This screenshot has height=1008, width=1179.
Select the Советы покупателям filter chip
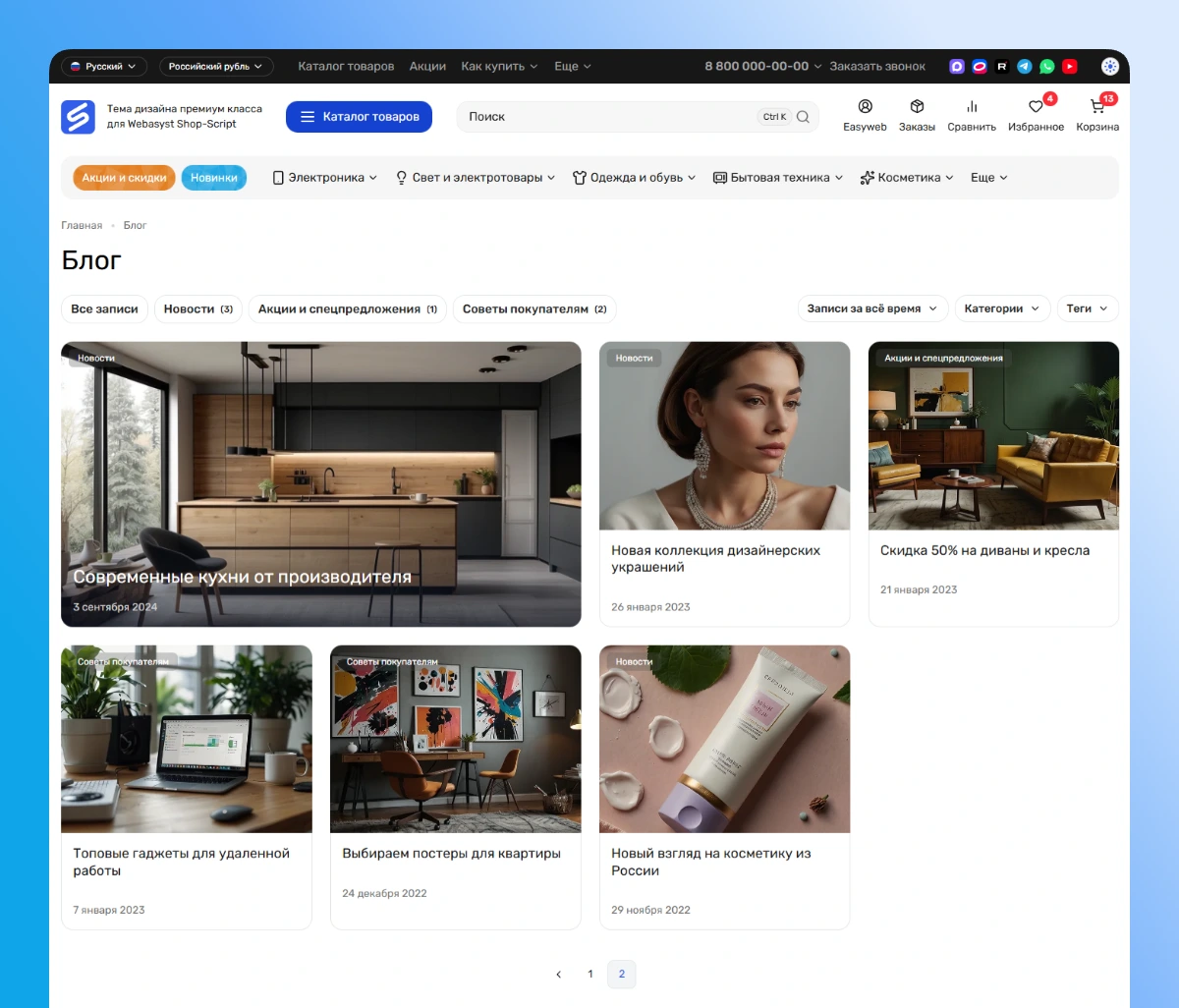pyautogui.click(x=533, y=308)
